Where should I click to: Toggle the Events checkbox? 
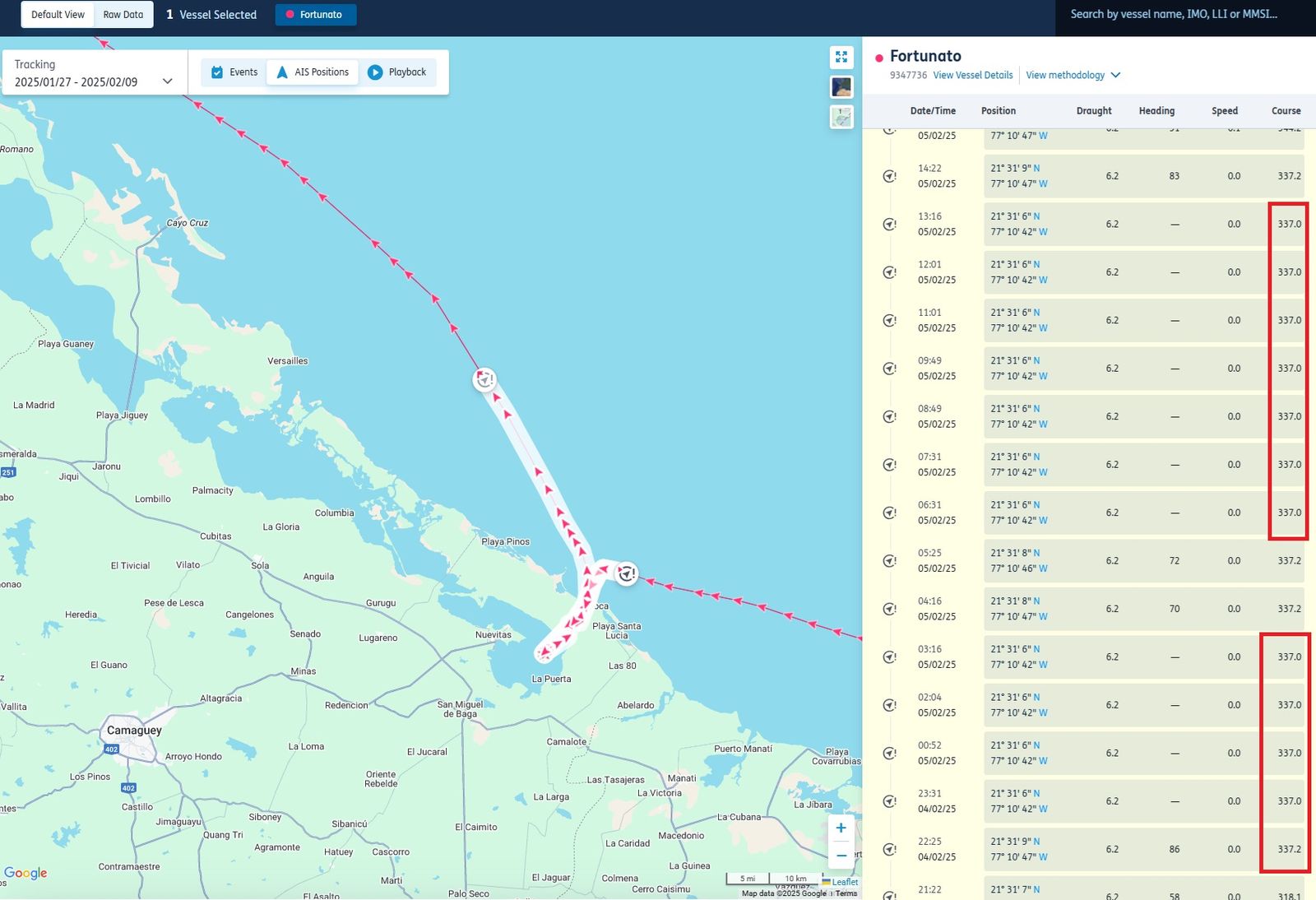click(x=234, y=72)
